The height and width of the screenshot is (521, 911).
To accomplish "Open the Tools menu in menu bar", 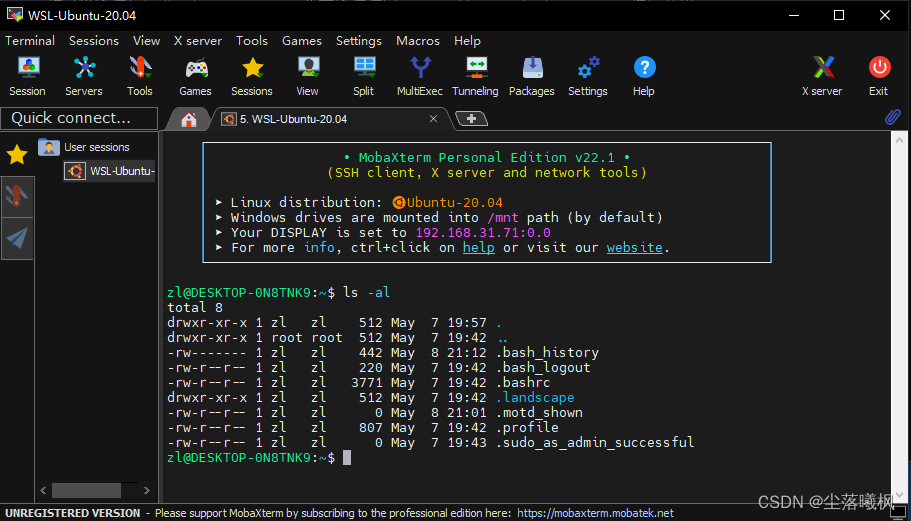I will click(x=252, y=41).
